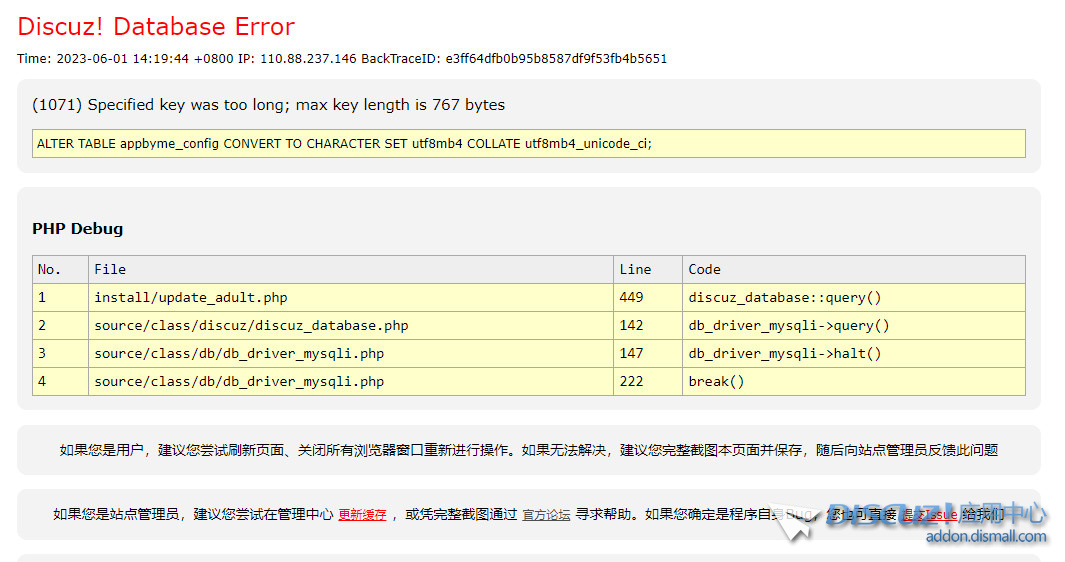Click the IP address 110.88.237.146
Screen dimensions: 1065x562
pos(308,59)
